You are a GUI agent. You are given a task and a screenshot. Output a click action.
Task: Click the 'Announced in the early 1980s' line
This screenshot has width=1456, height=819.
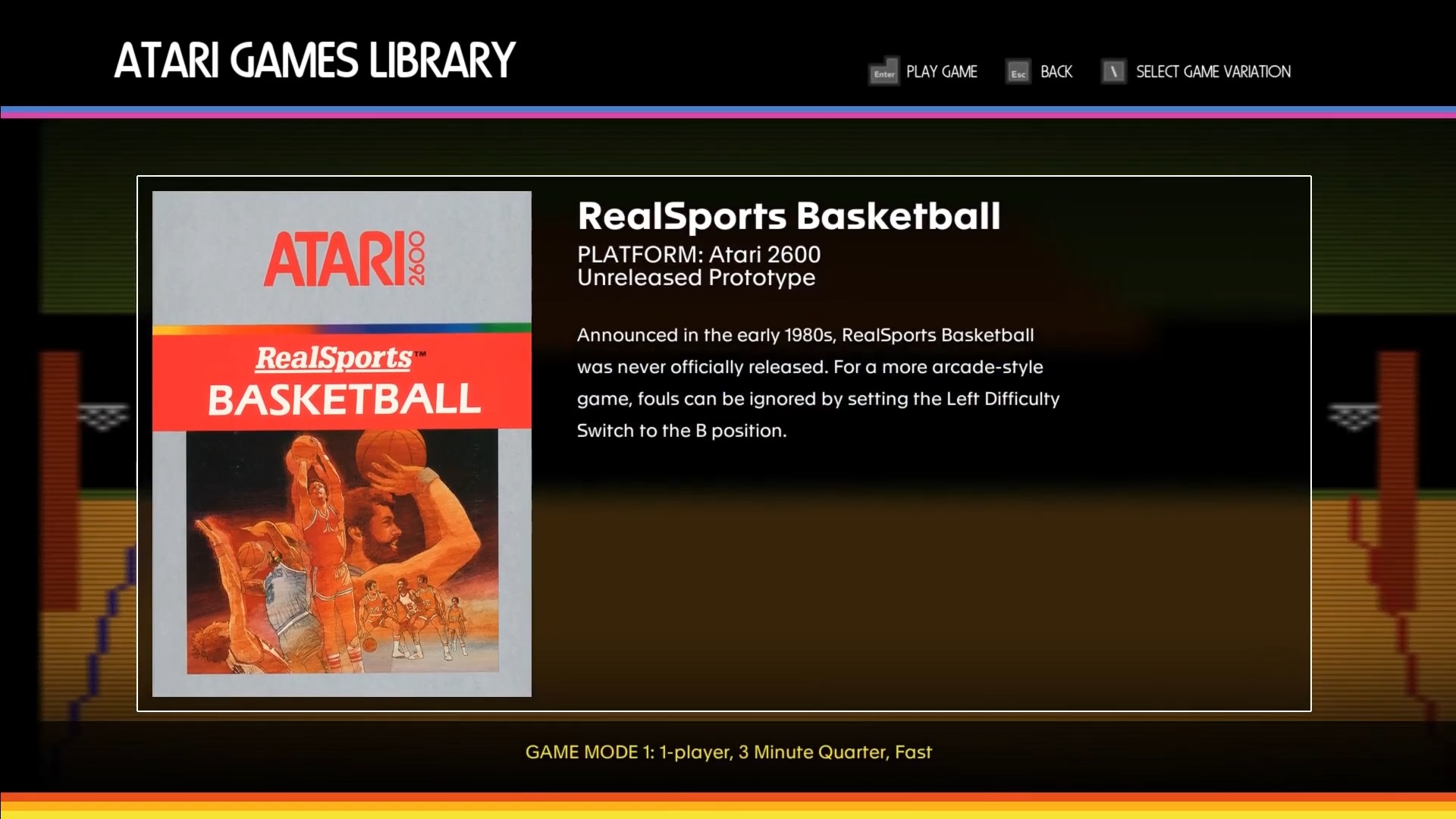coord(805,335)
